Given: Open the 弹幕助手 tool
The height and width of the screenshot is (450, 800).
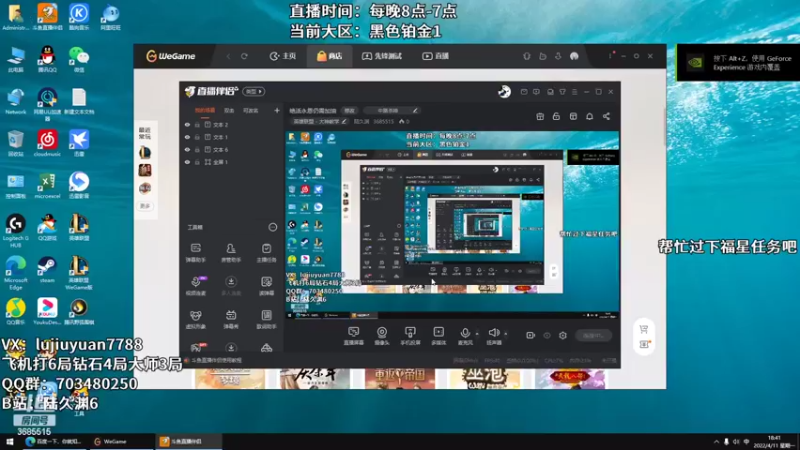Looking at the screenshot, I should pyautogui.click(x=195, y=253).
